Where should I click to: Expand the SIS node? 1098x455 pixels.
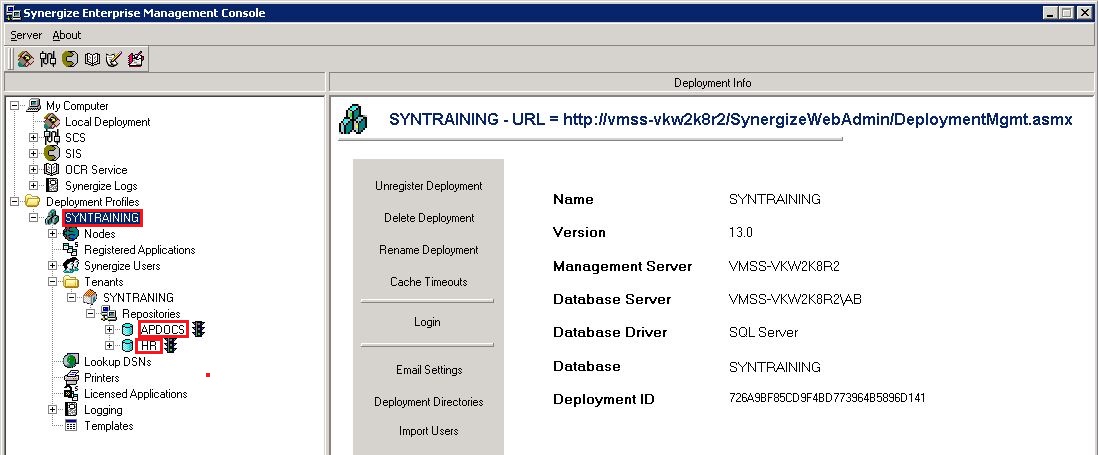34,153
